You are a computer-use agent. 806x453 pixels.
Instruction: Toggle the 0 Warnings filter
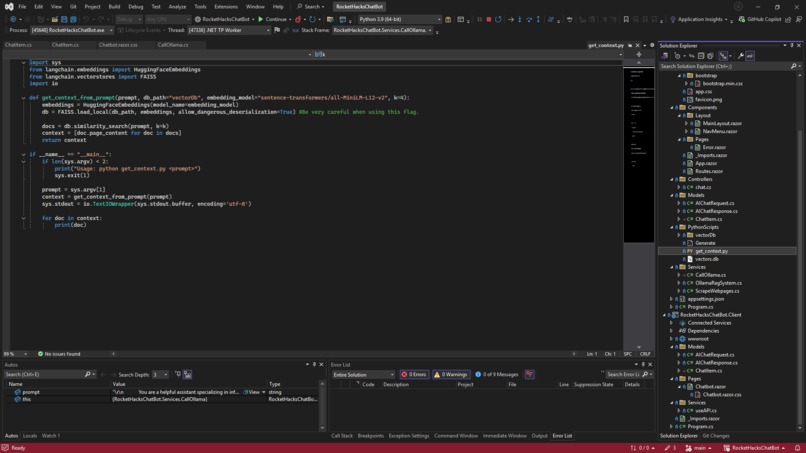pyautogui.click(x=451, y=374)
